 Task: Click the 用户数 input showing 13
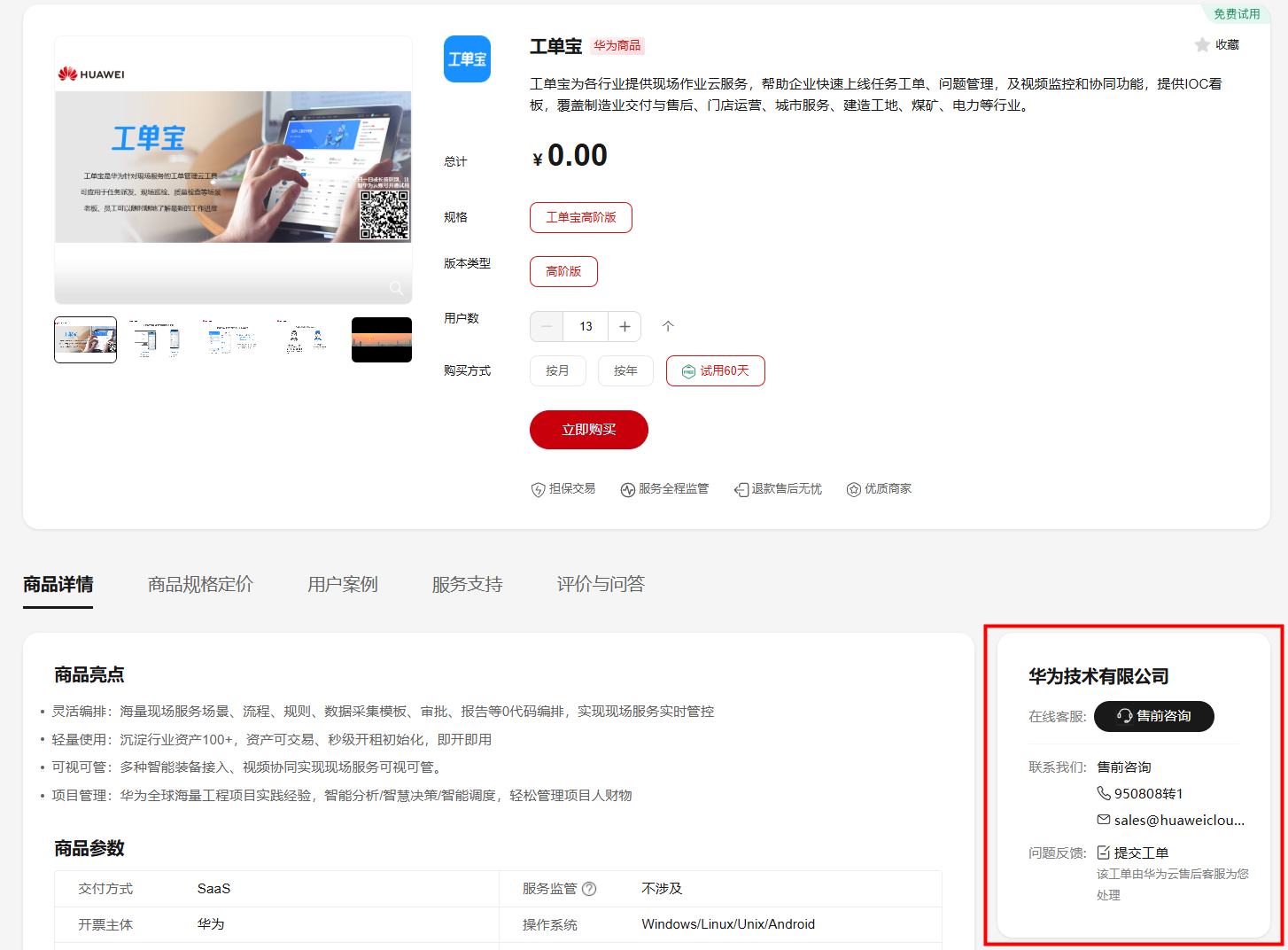click(x=586, y=326)
